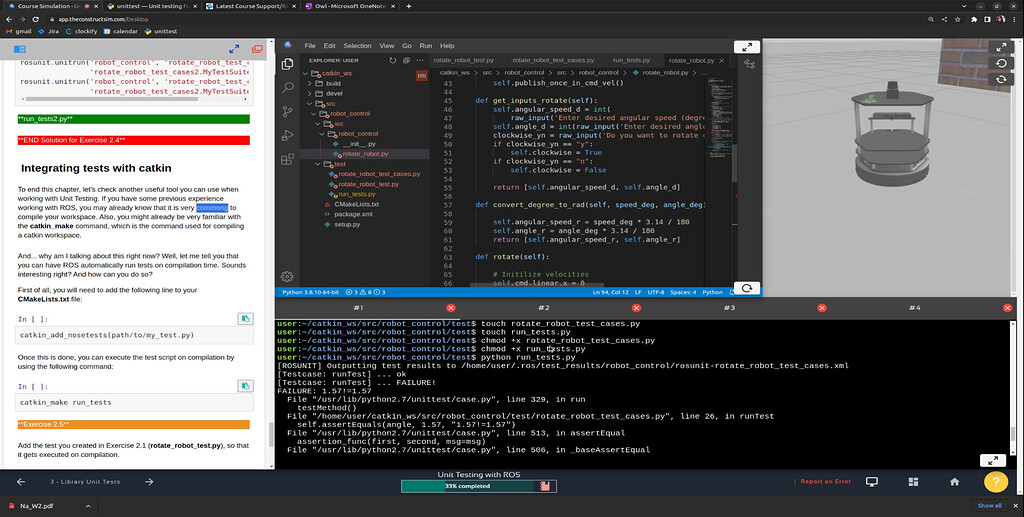Image resolution: width=1024 pixels, height=517 pixels.
Task: Open the Explorer view in the activity bar
Action: coord(287,64)
